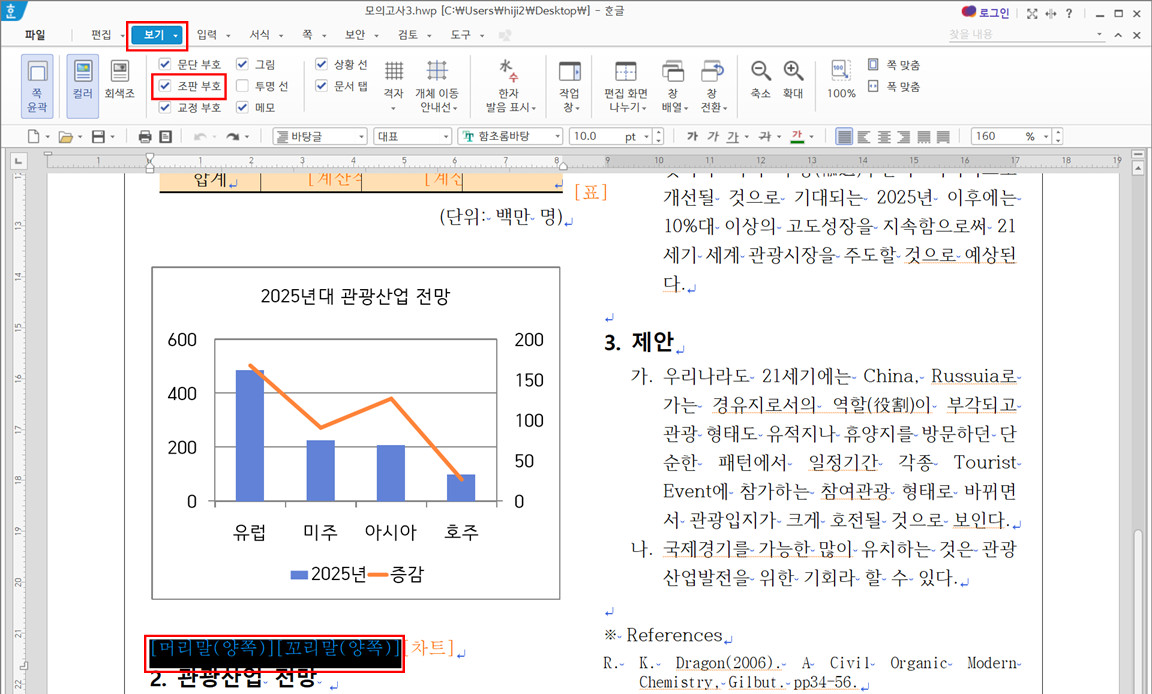Screen dimensions: 1152x694
Task: Create a new document icon
Action: 33,136
